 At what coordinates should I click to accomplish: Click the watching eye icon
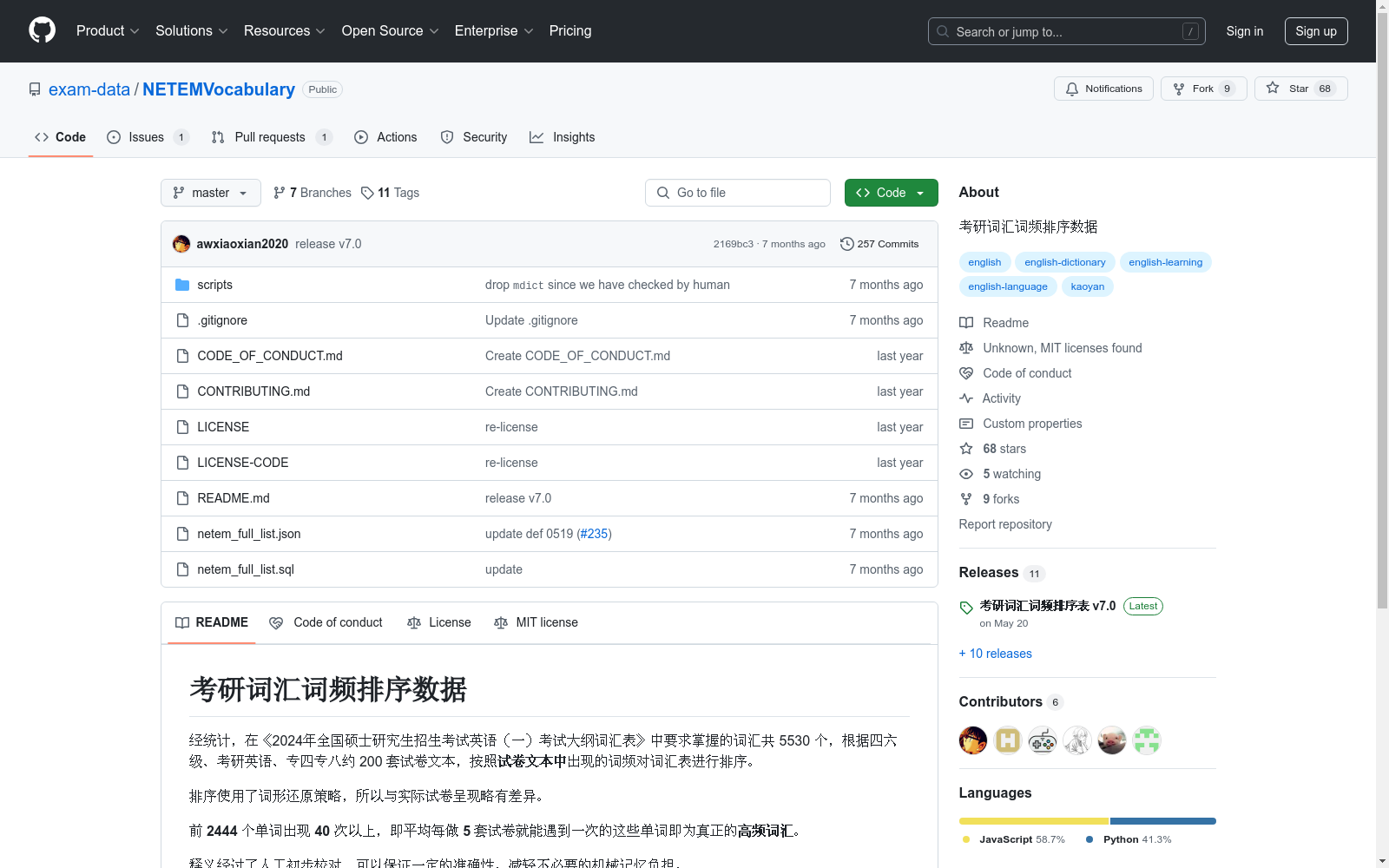(966, 474)
